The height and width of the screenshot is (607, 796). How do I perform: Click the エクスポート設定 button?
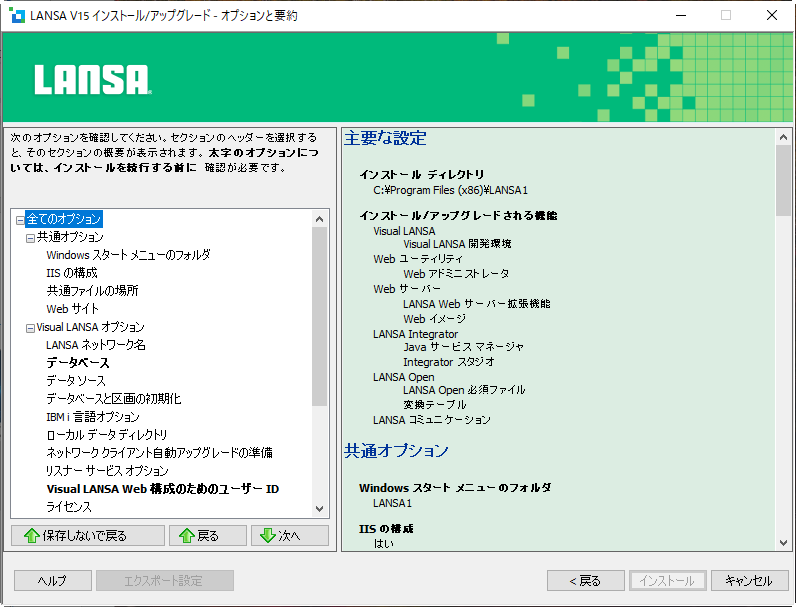click(x=164, y=581)
